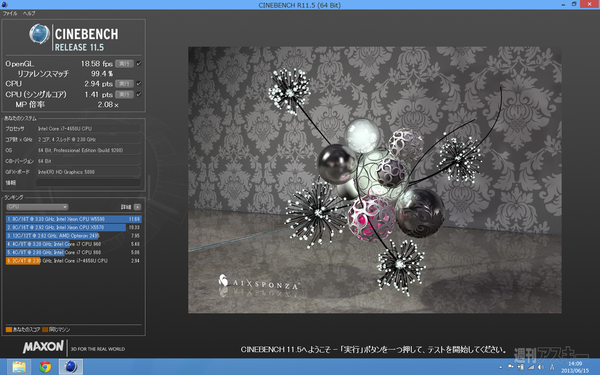Click the cores x GHz field
The width and height of the screenshot is (600, 375).
[x=88, y=139]
